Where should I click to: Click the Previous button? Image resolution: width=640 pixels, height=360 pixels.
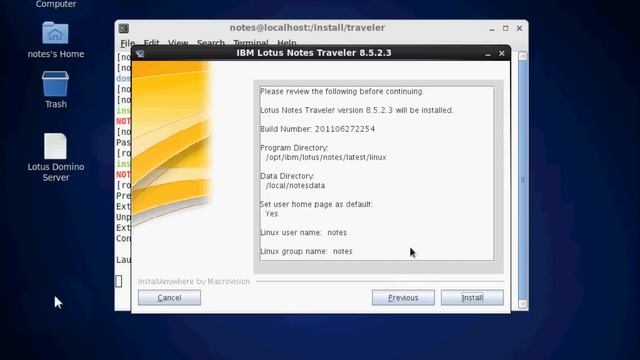[403, 298]
